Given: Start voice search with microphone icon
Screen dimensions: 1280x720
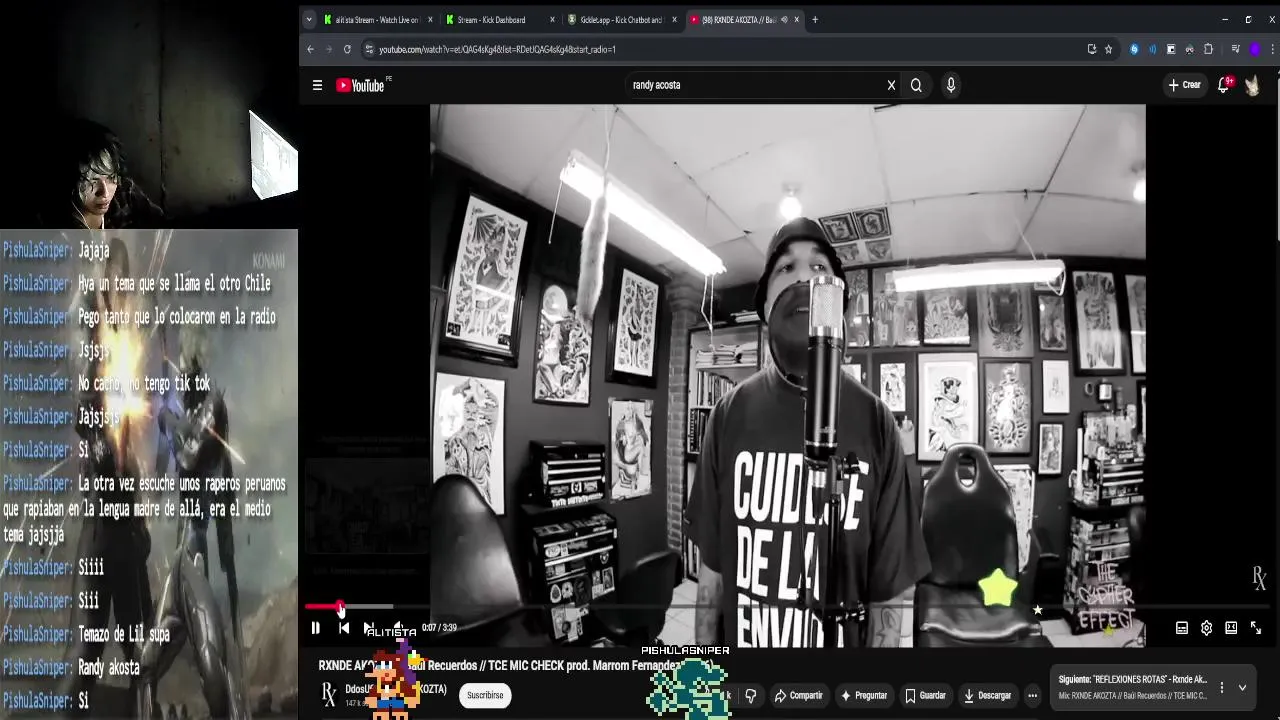Looking at the screenshot, I should click(x=951, y=85).
